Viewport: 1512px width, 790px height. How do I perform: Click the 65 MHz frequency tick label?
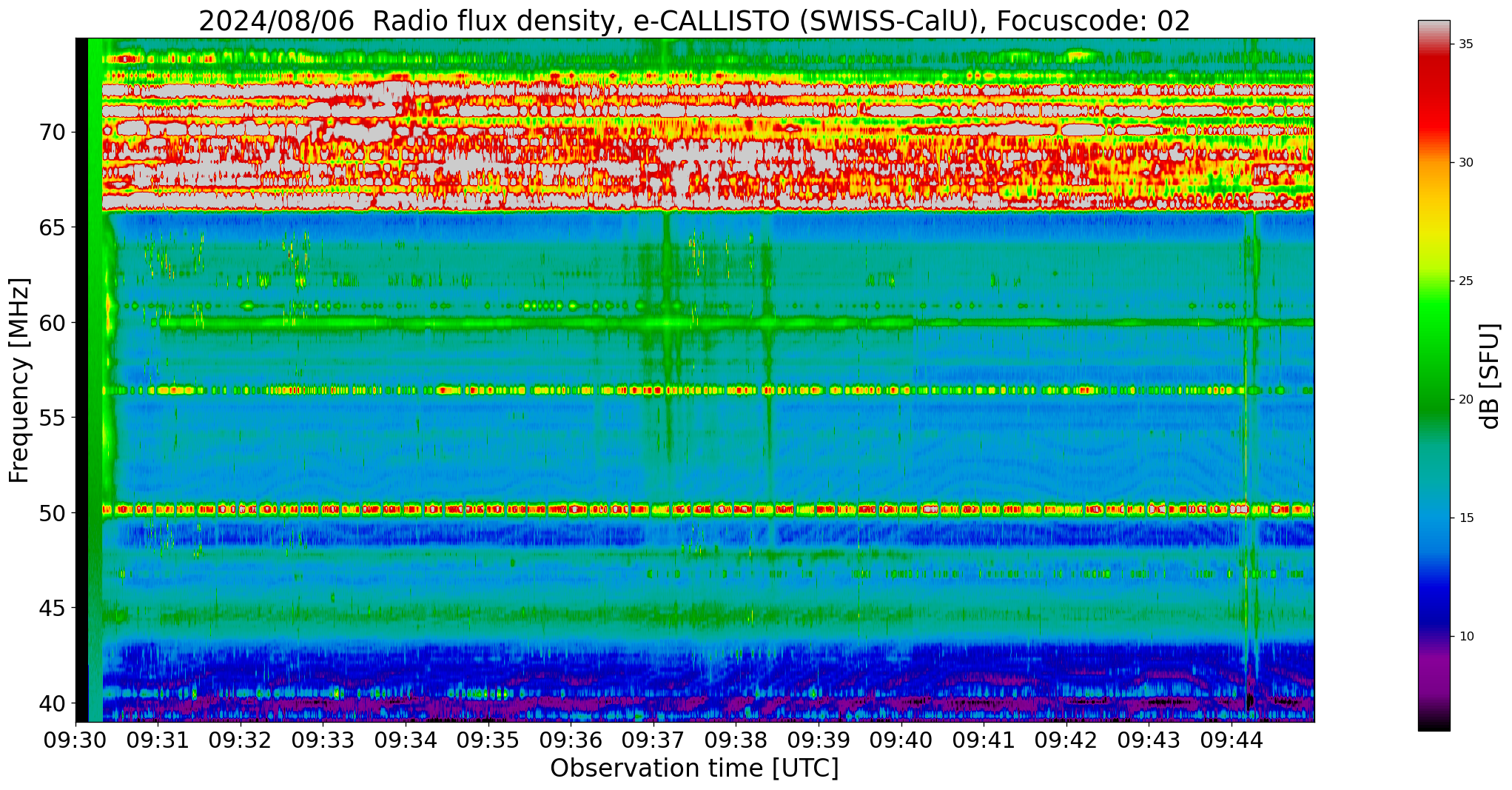pos(52,227)
